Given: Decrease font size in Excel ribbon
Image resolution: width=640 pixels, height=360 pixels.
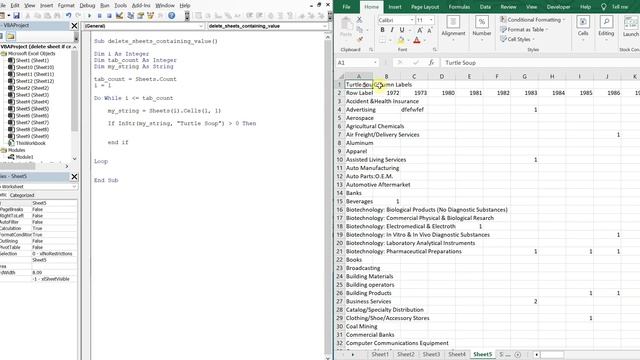Looking at the screenshot, I should tap(430, 30).
